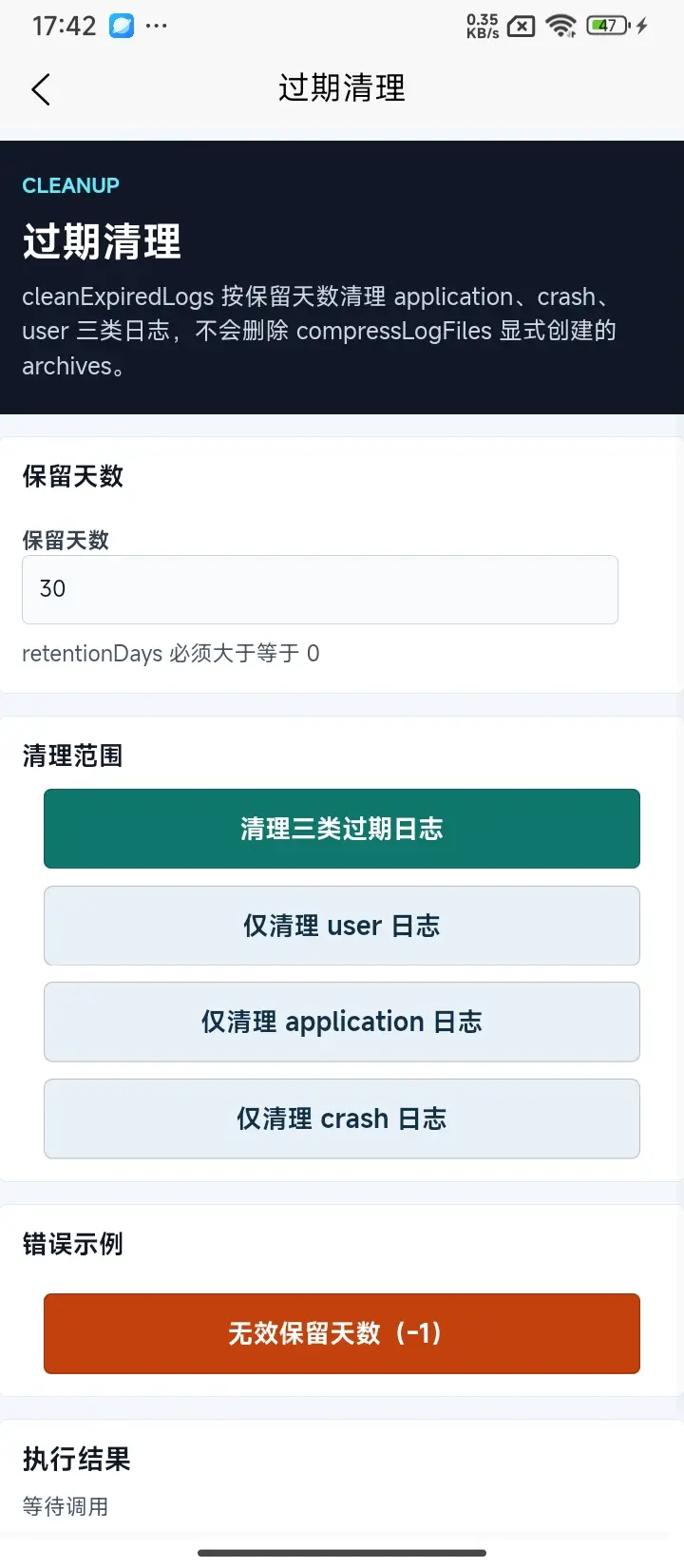This screenshot has height=1568, width=684.
Task: Tap the 过期清理 page title
Action: pos(342,88)
